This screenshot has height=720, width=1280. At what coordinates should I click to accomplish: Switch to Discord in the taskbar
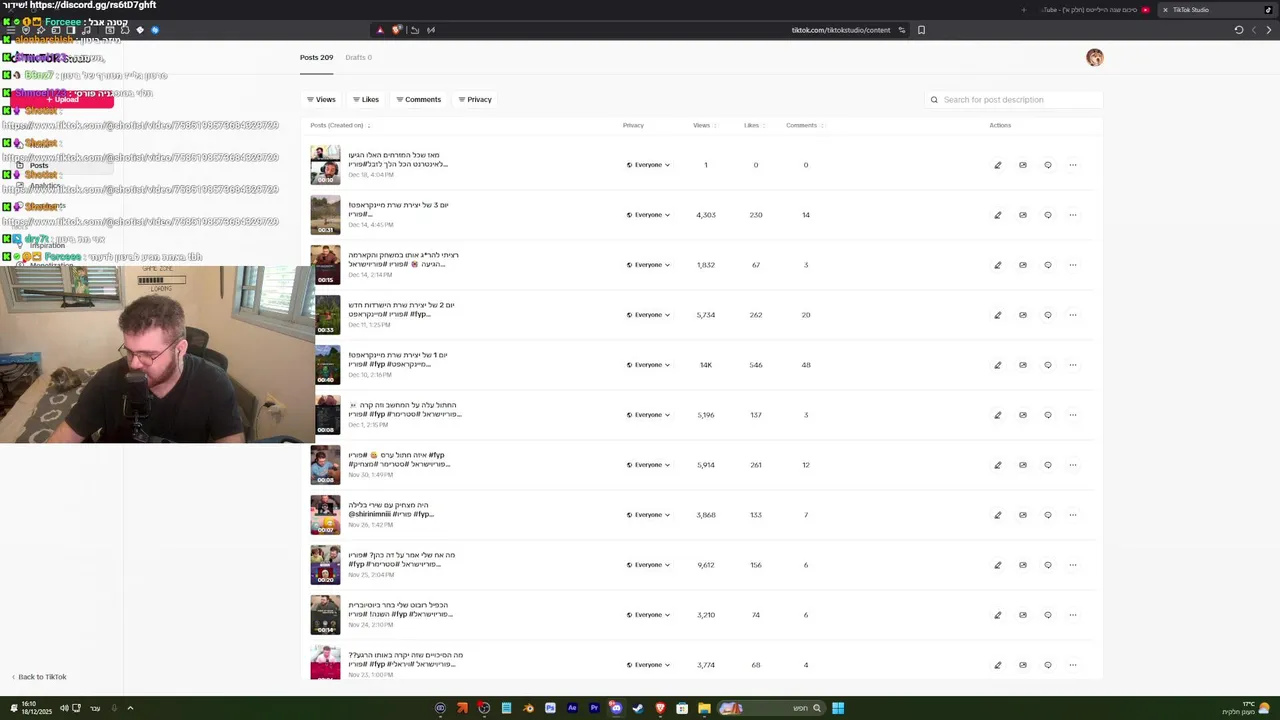(616, 708)
